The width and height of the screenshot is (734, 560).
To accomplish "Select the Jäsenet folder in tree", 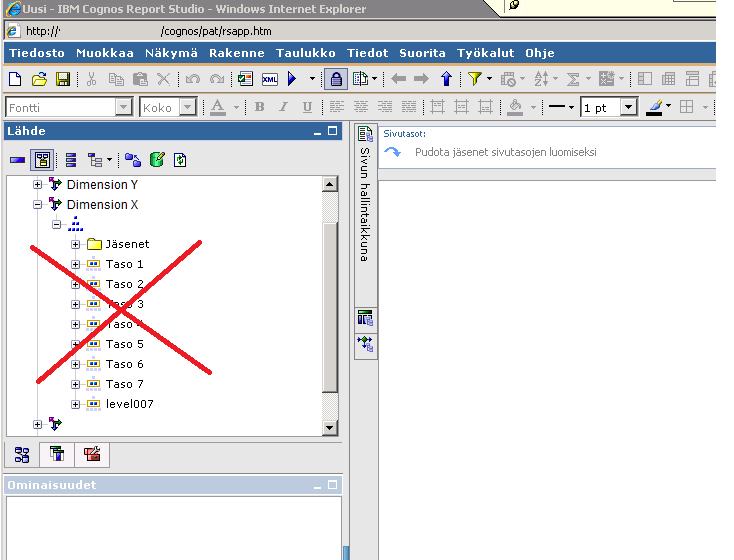I will pos(127,244).
